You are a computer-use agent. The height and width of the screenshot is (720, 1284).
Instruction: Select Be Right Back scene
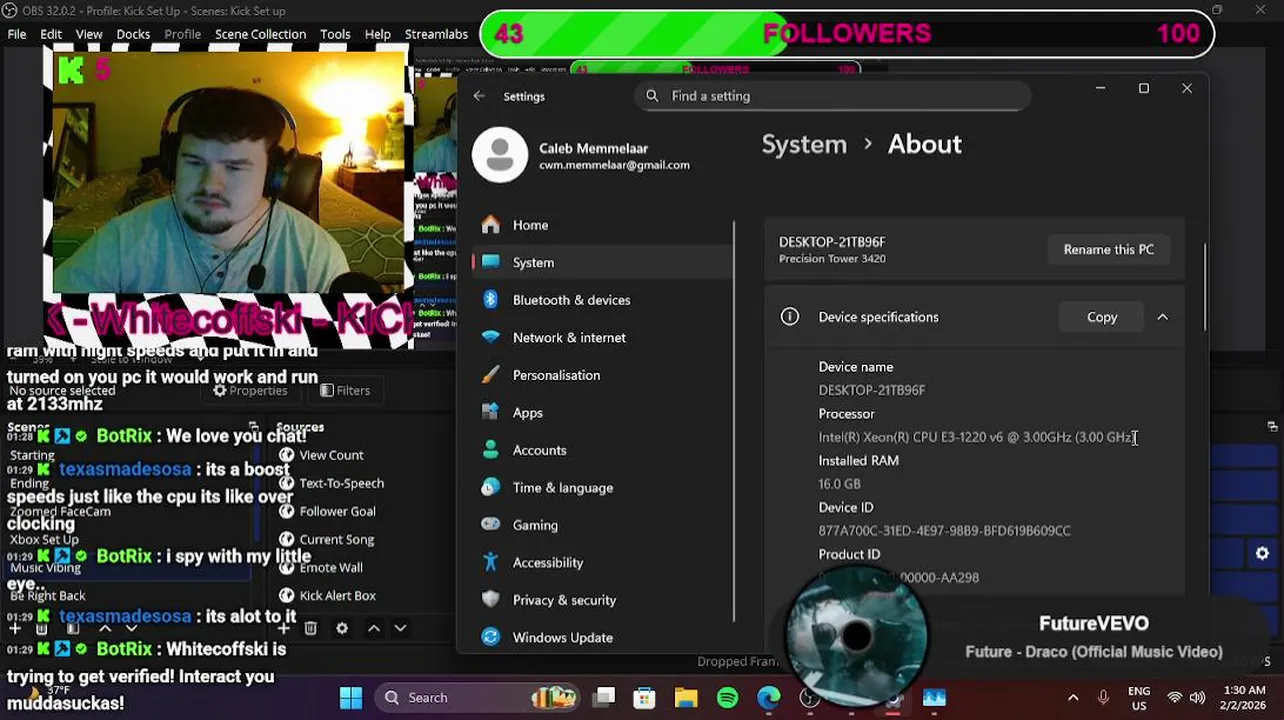tap(47, 595)
